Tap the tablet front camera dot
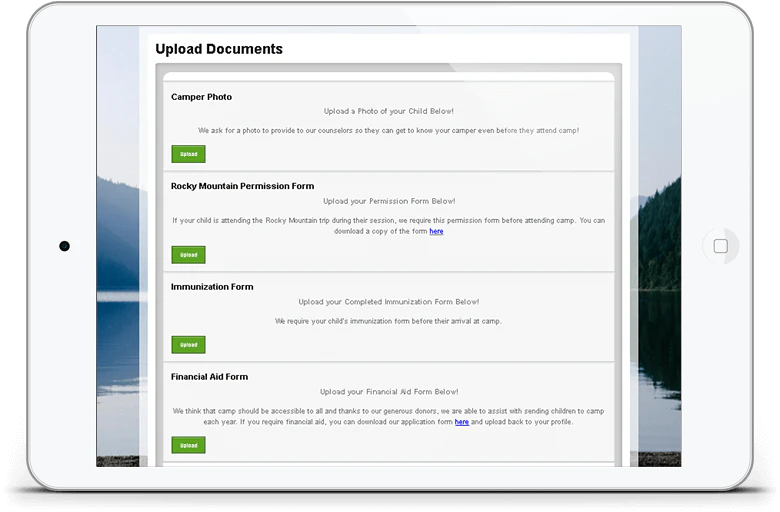This screenshot has width=780, height=512. pos(65,246)
